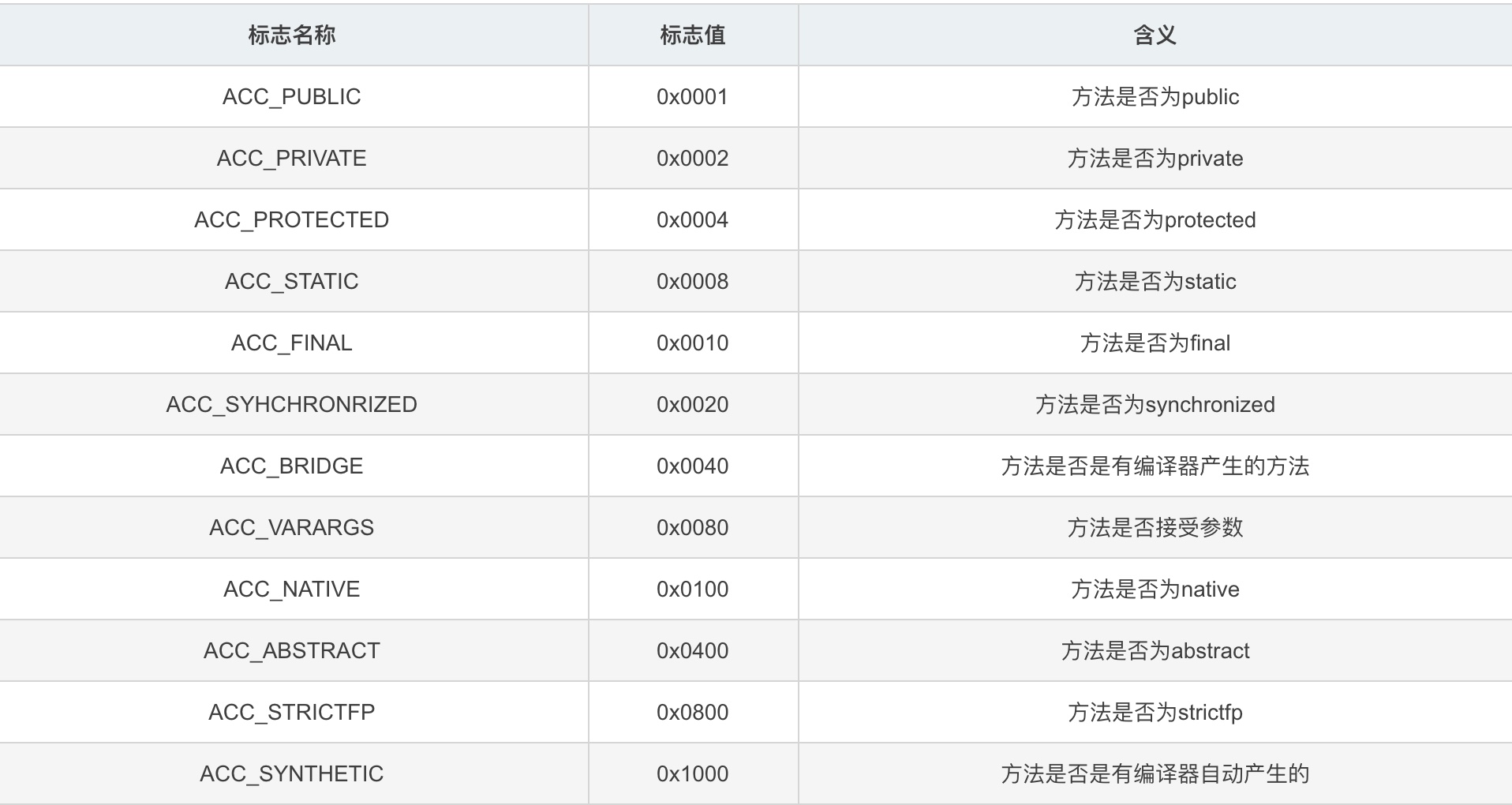Click the flag value 0x0001

[x=693, y=96]
